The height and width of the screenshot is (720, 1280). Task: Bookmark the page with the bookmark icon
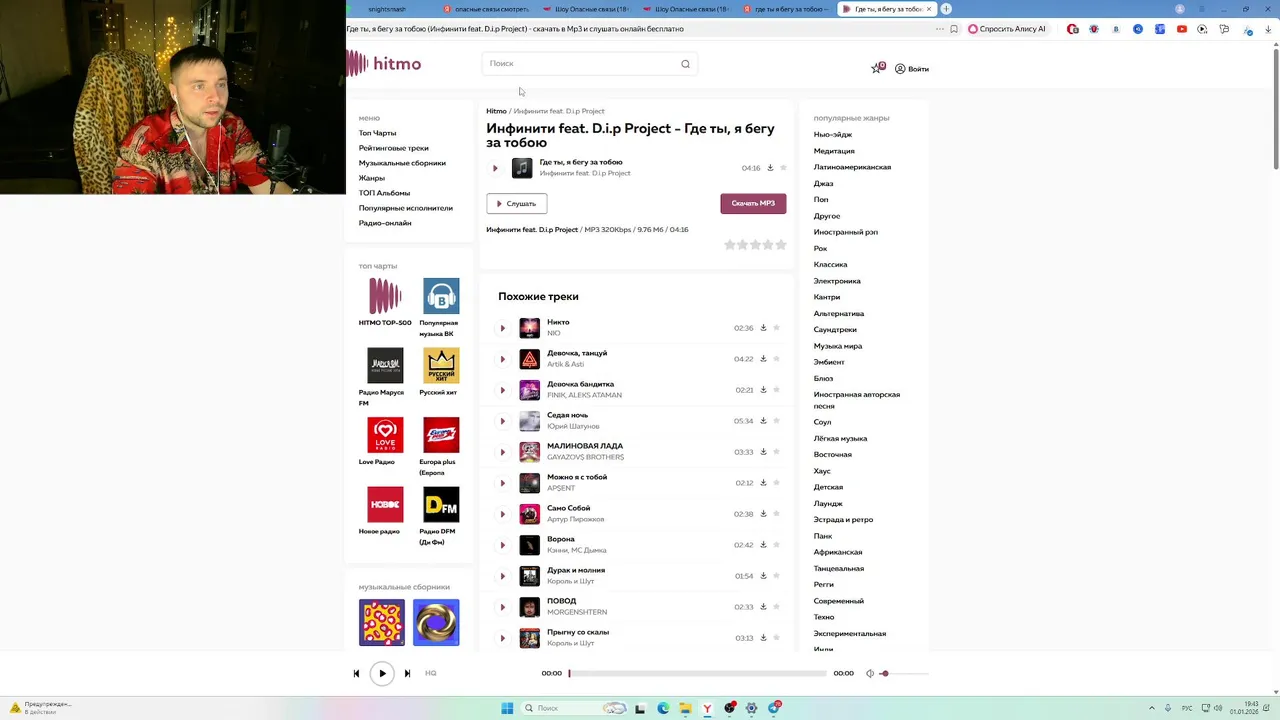click(x=954, y=29)
